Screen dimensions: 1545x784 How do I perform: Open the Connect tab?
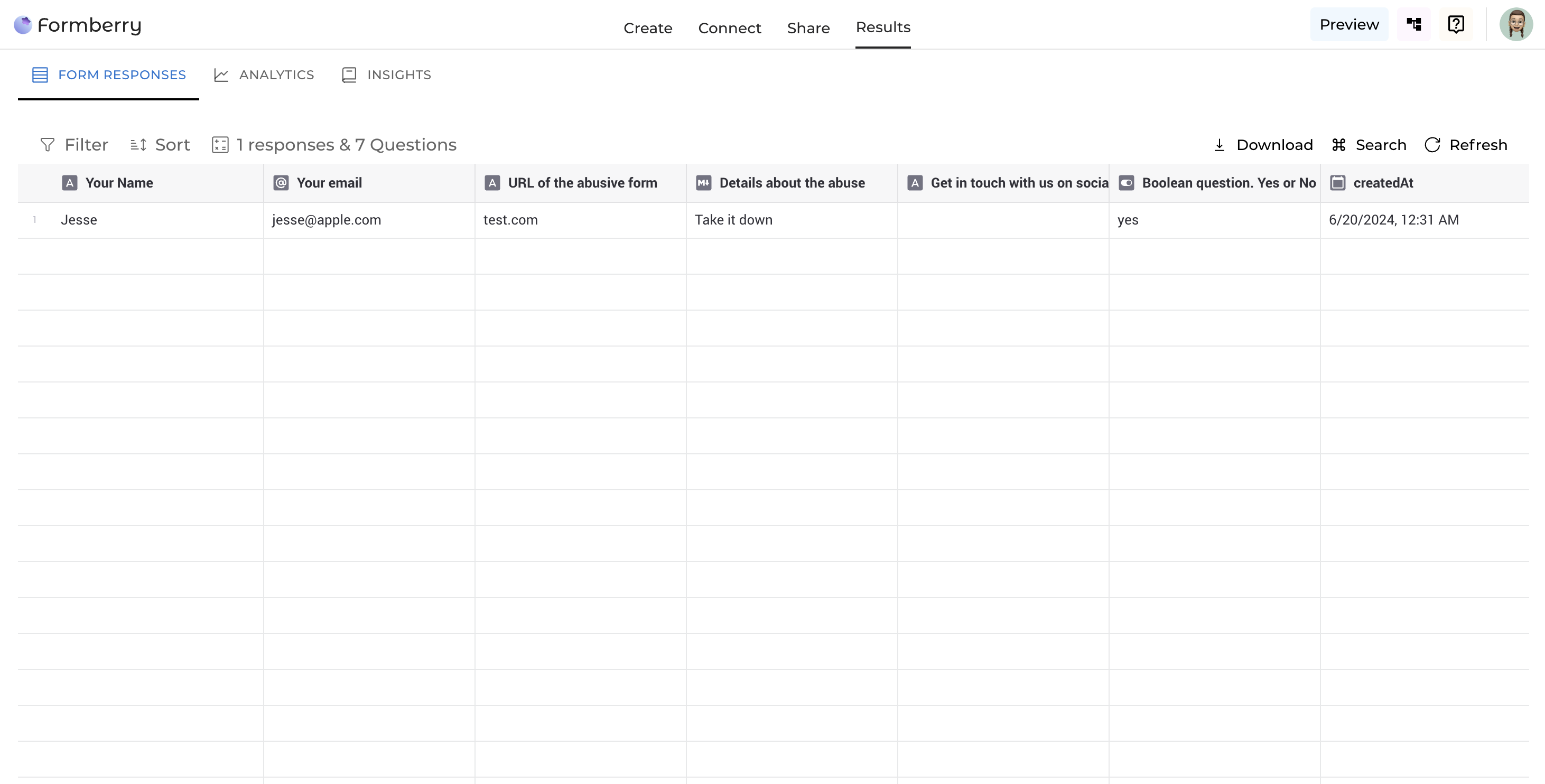tap(729, 27)
